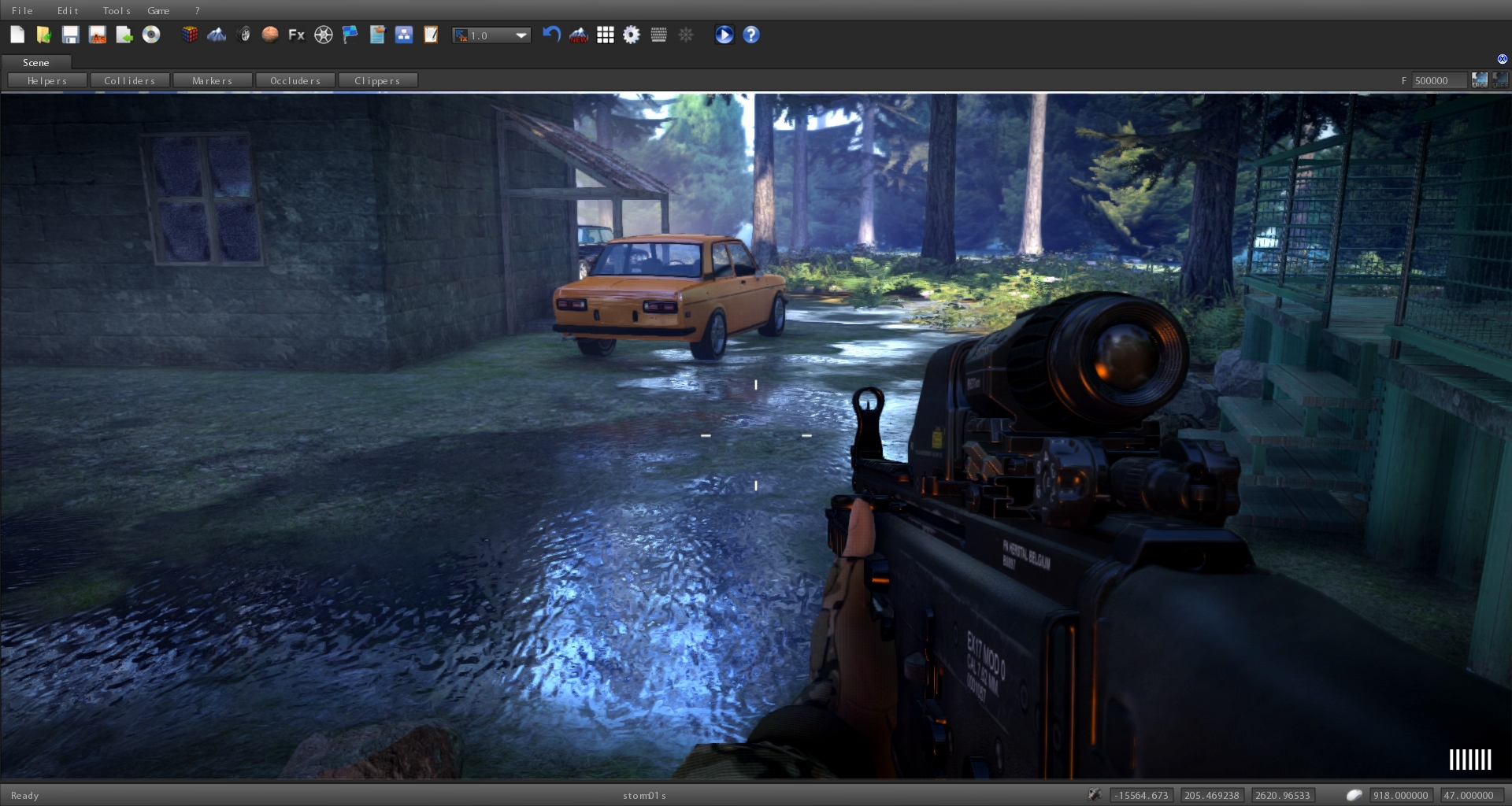Image resolution: width=1512 pixels, height=806 pixels.
Task: Open the Tools menu
Action: (x=117, y=10)
